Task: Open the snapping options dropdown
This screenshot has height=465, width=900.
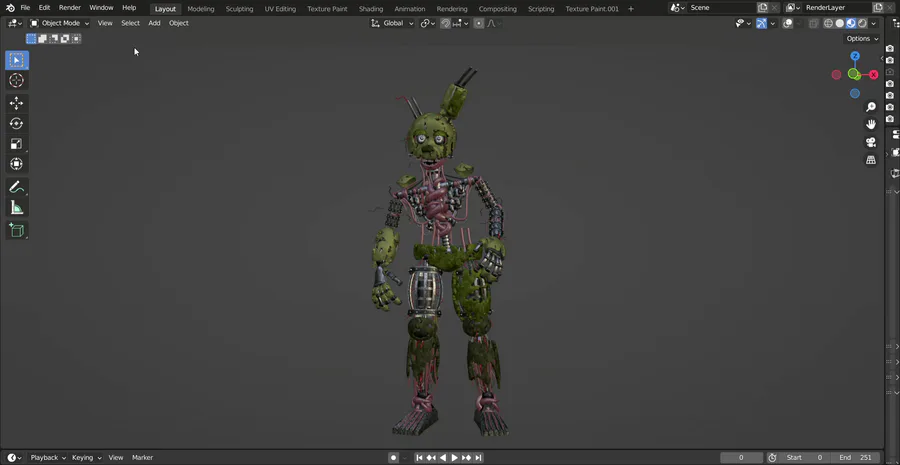Action: point(460,24)
